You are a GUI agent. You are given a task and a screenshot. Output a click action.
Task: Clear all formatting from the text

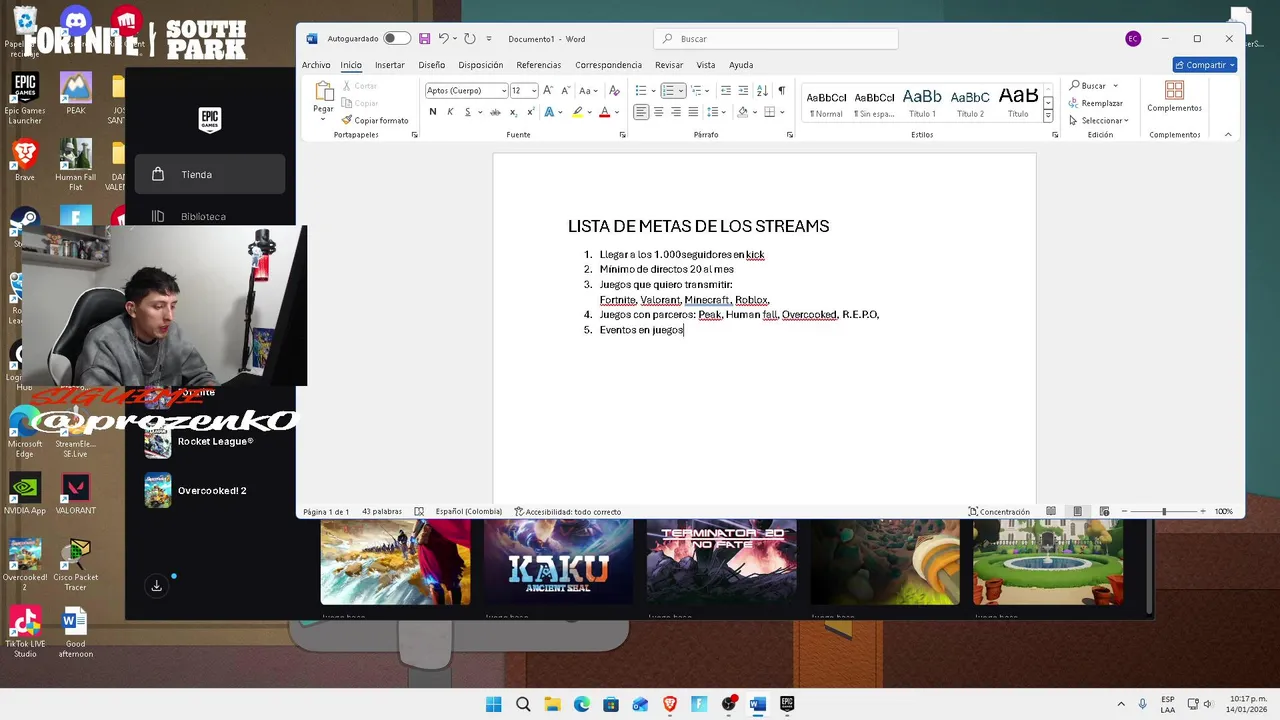tap(615, 90)
